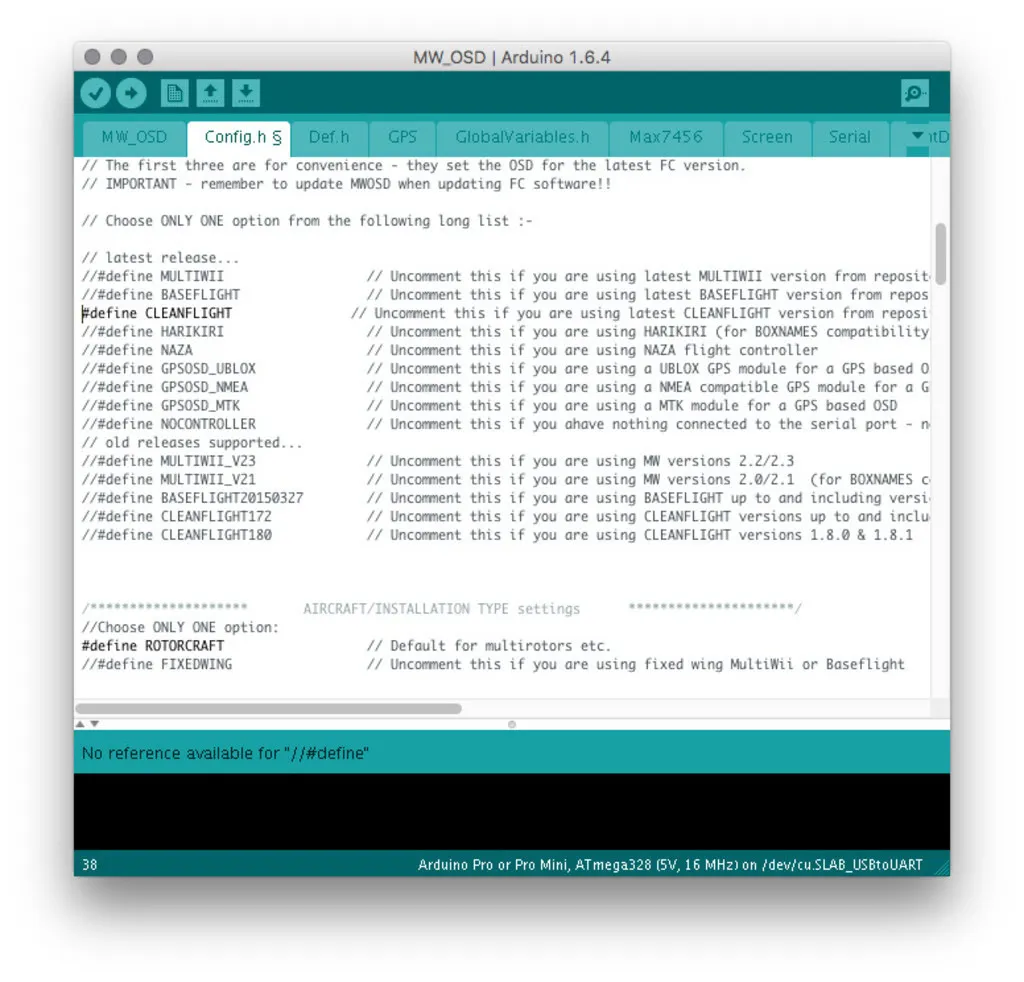The image size is (1024, 982).
Task: Open the Max7456 tab
Action: 665,138
